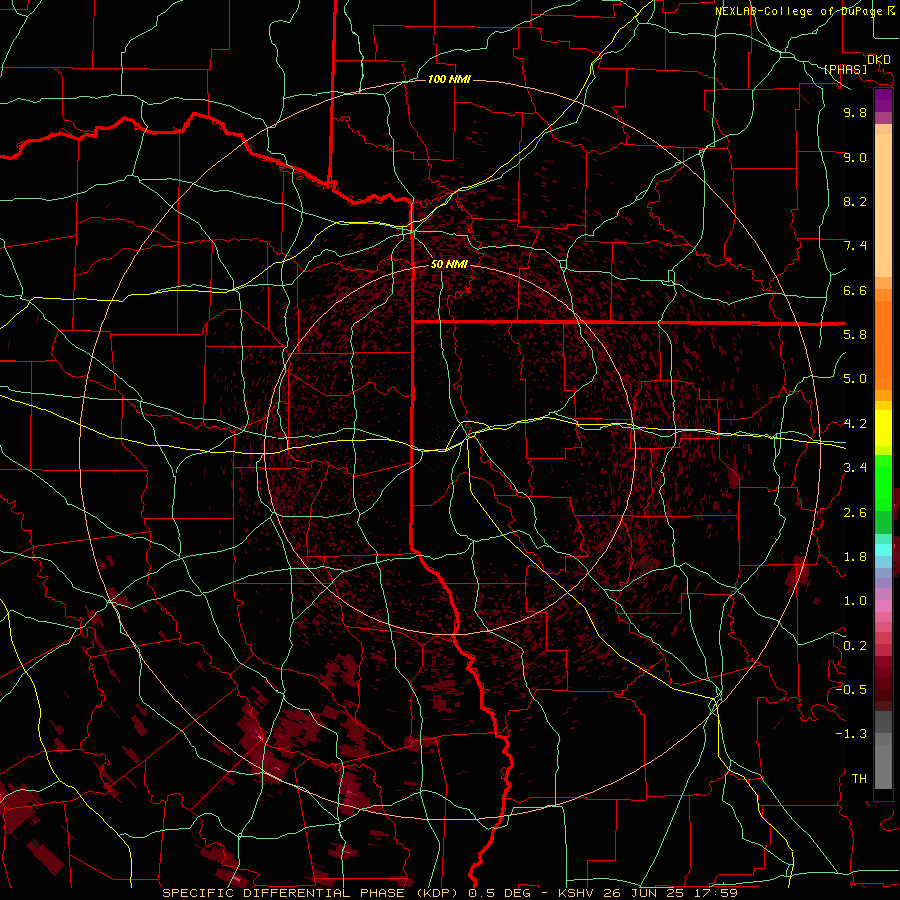
Task: Click the 50 NMI range ring label
Action: (449, 264)
